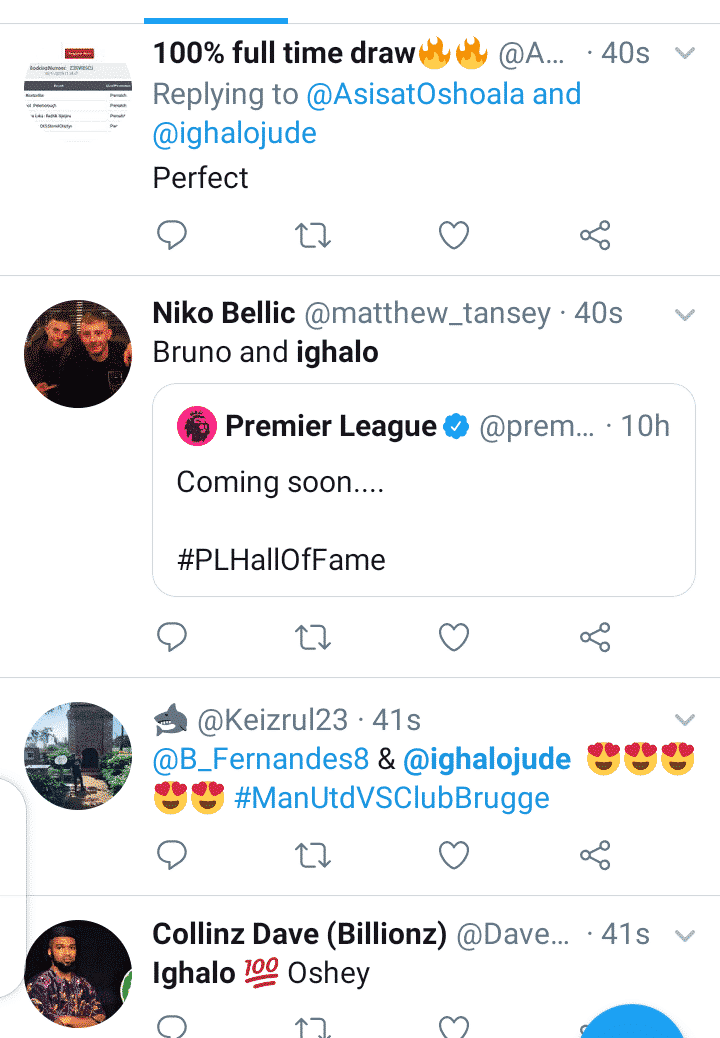The width and height of the screenshot is (720, 1038).
Task: Like the "Perfect" tweet
Action: click(454, 235)
